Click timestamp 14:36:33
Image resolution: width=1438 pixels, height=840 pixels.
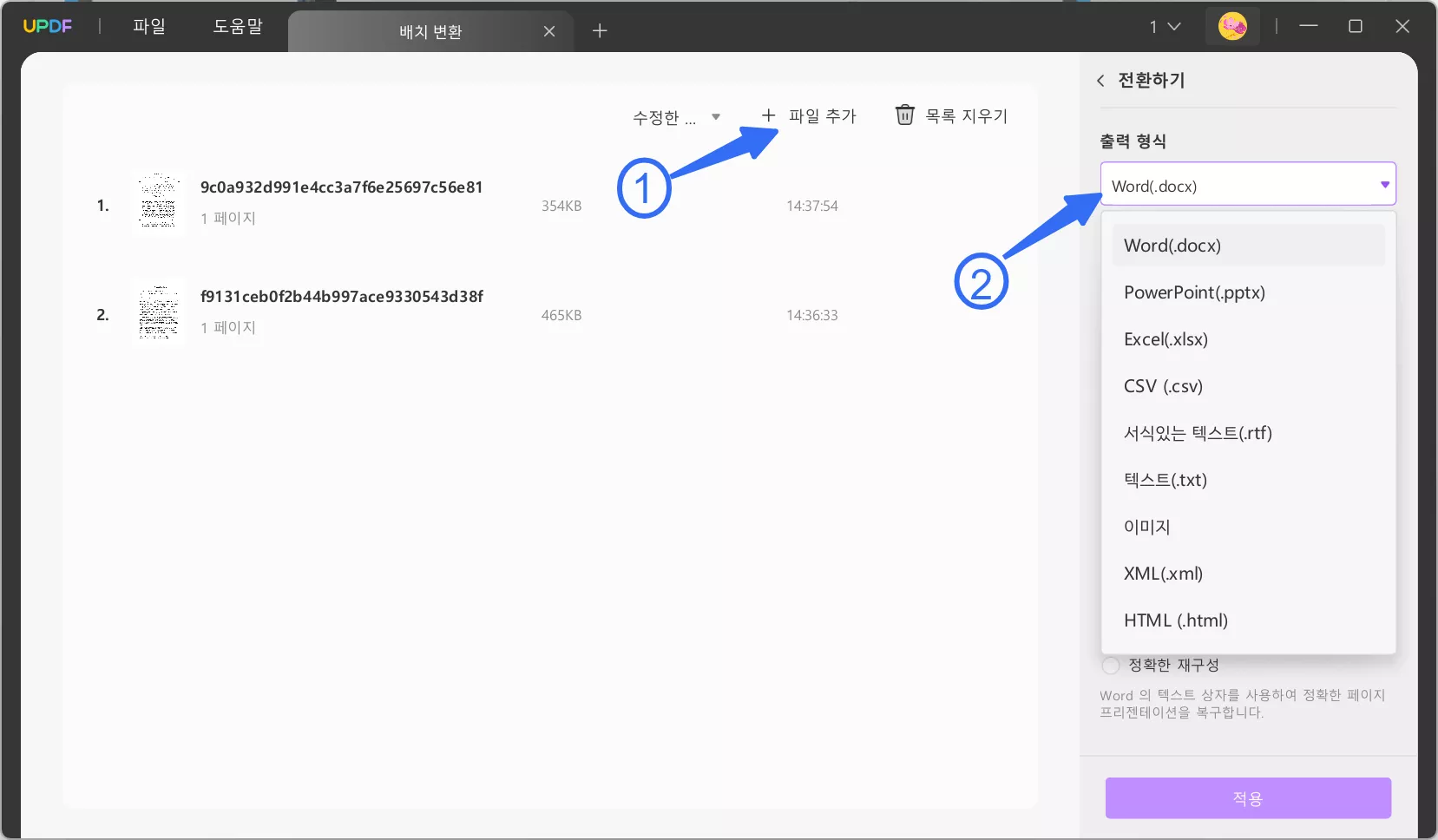point(812,316)
